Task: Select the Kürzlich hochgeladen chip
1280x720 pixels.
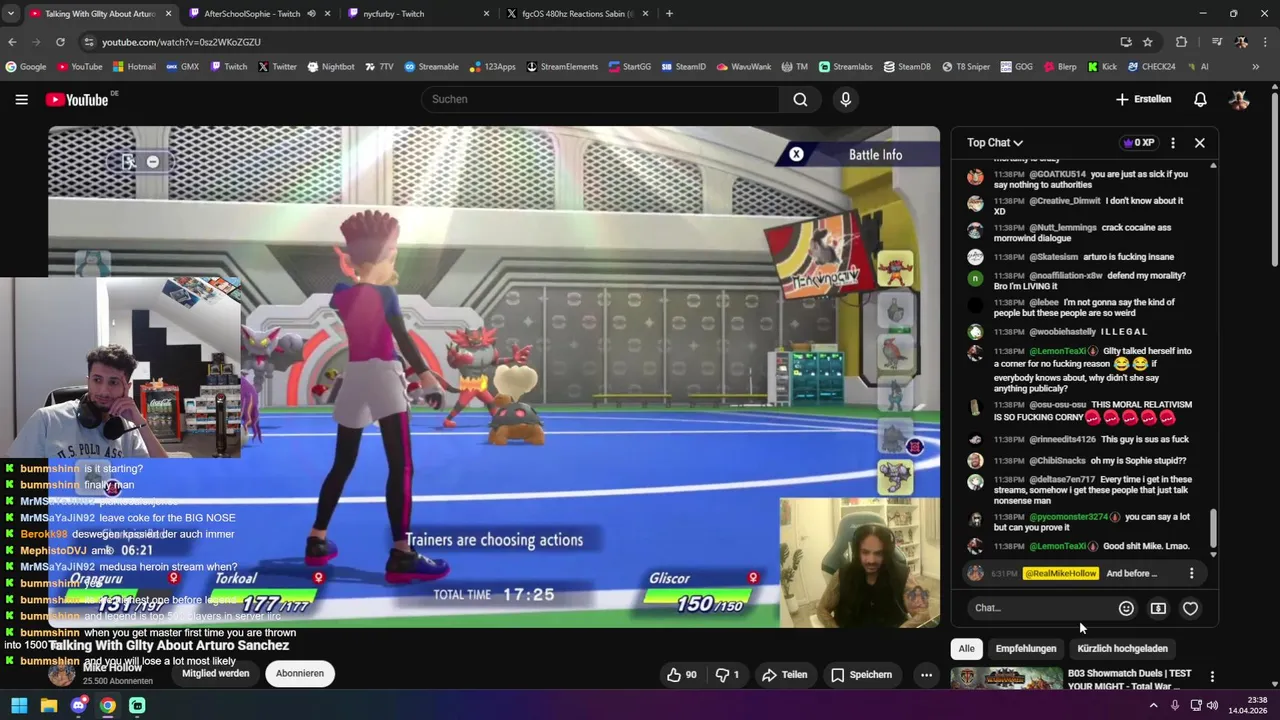Action: point(1122,648)
